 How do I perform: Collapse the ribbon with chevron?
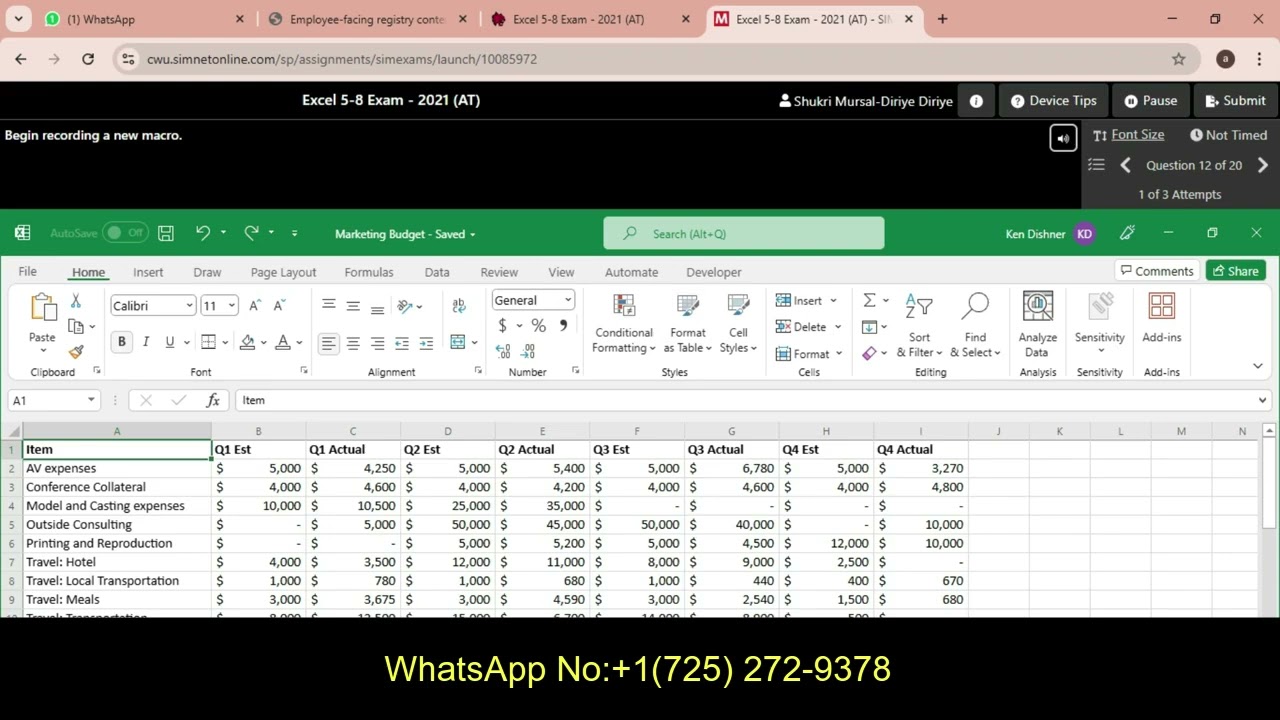[x=1258, y=366]
